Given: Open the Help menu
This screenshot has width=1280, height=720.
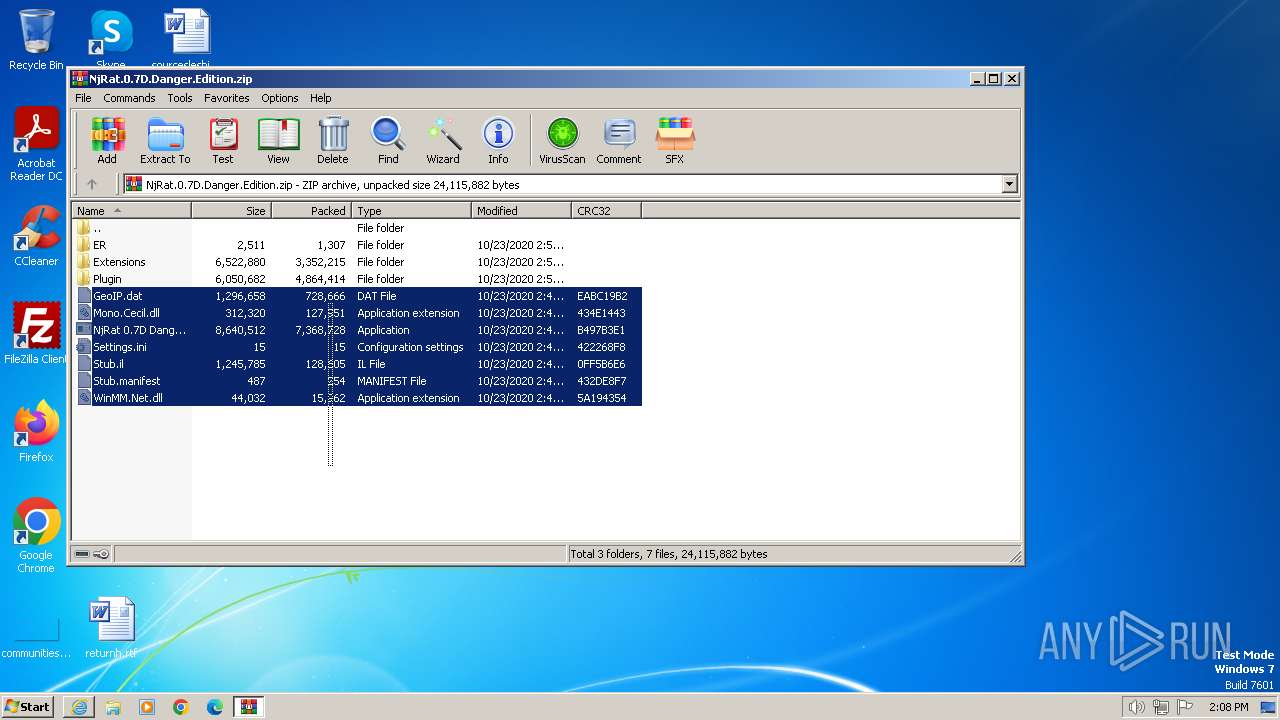Looking at the screenshot, I should pyautogui.click(x=320, y=98).
